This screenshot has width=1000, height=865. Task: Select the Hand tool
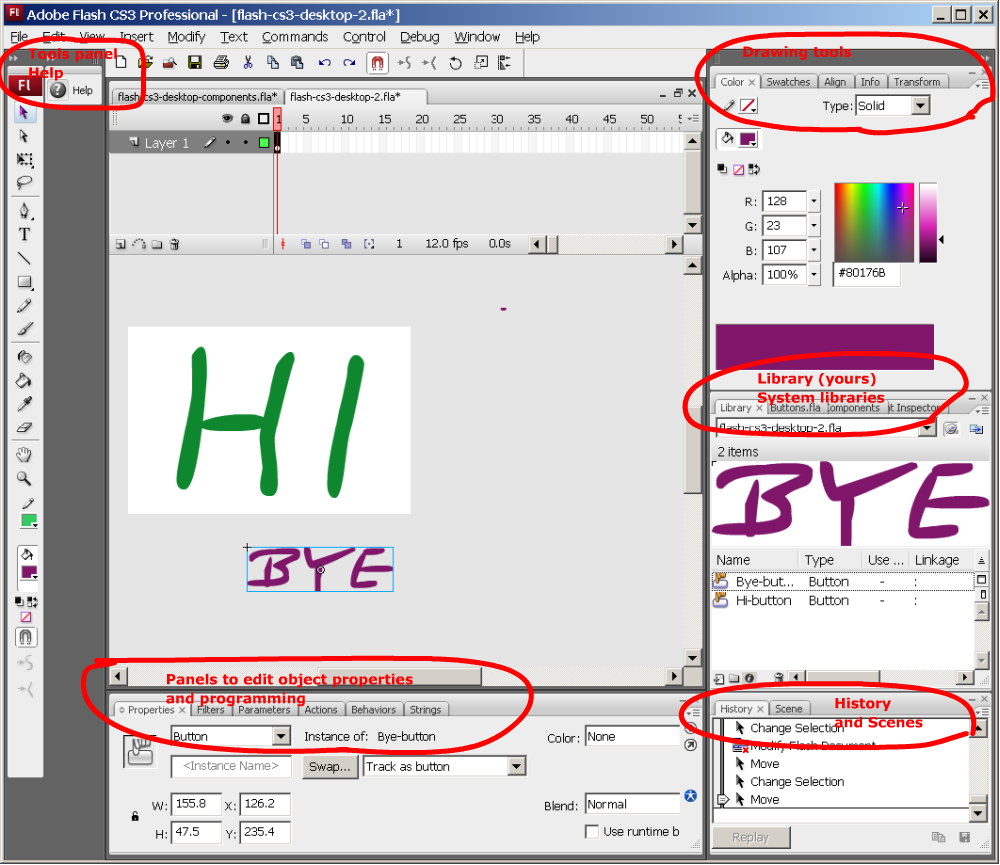25,455
